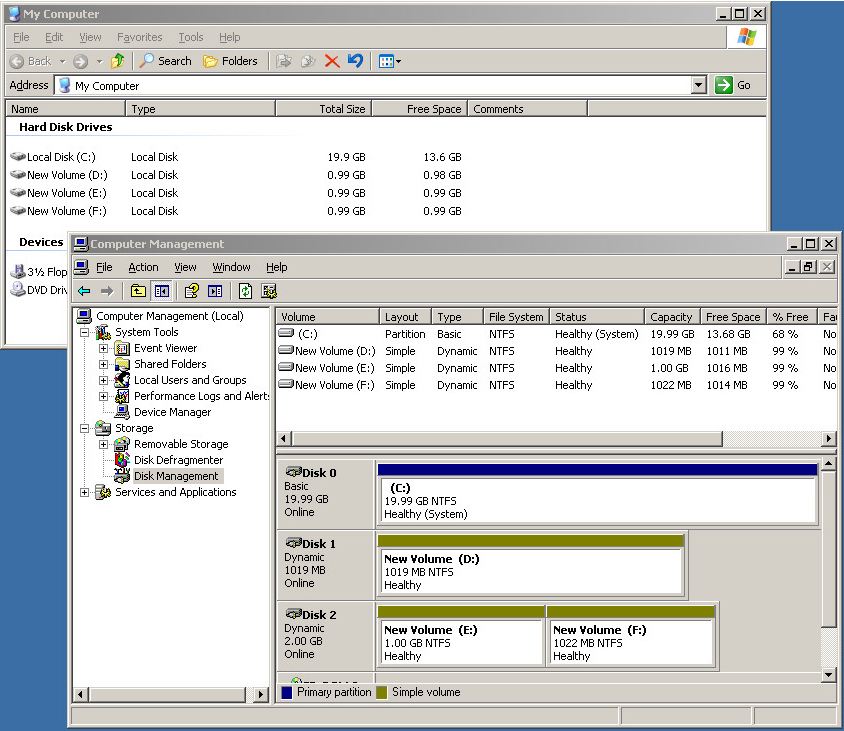Click the Primary partition blue legend swatch
The image size is (844, 731).
pyautogui.click(x=287, y=692)
